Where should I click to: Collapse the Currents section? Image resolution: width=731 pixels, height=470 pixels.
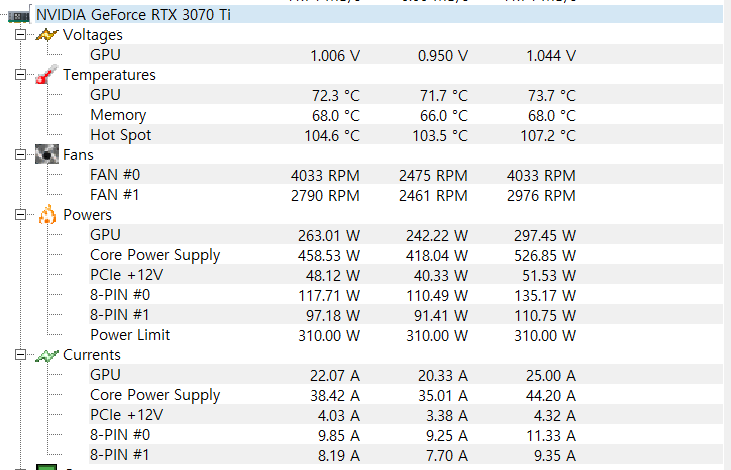[x=21, y=355]
